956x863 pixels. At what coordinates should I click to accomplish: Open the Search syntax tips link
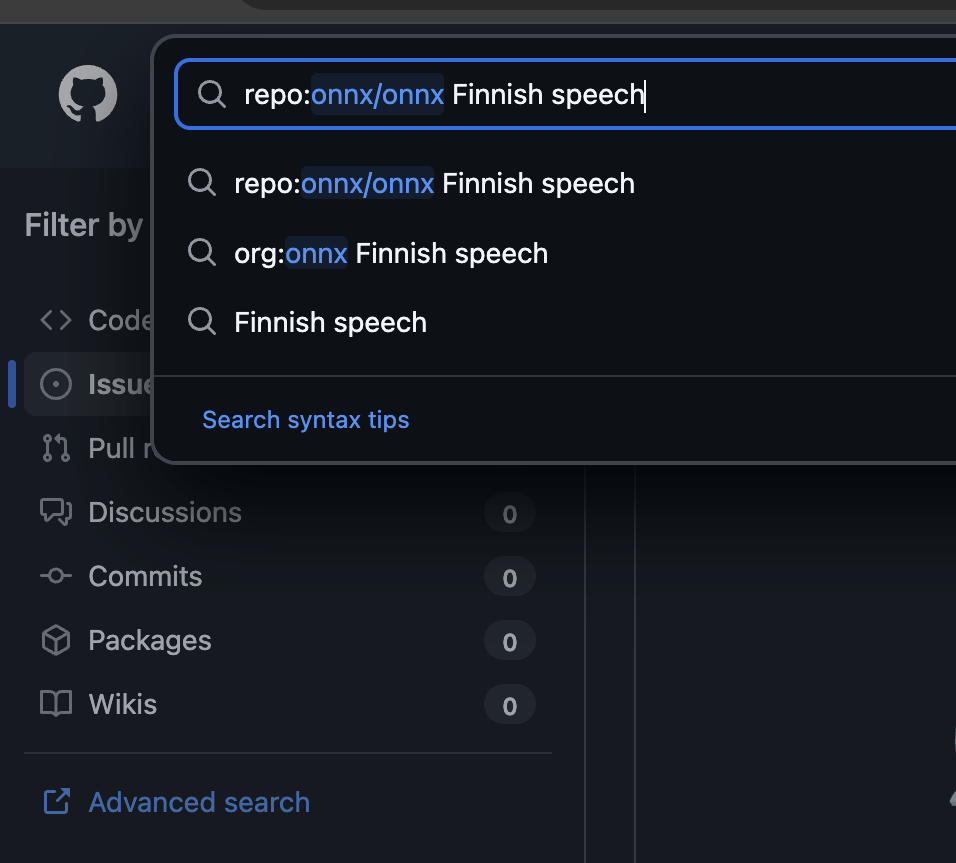pyautogui.click(x=305, y=419)
